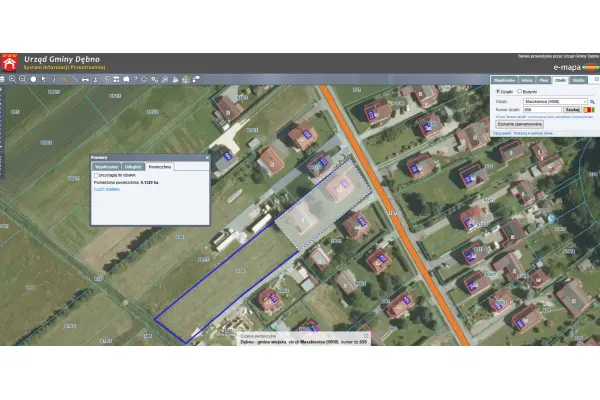Image resolution: width=600 pixels, height=400 pixels.
Task: Close the Dane ewidencyjne info bar
Action: click(x=366, y=336)
